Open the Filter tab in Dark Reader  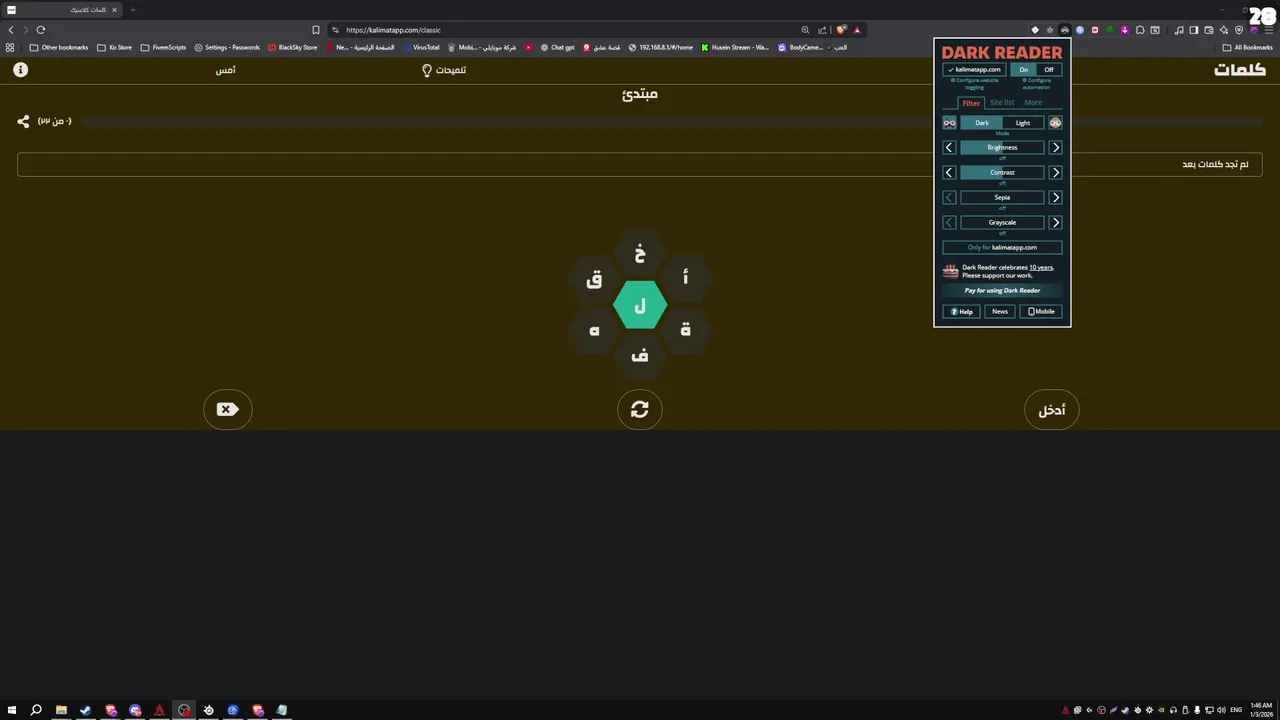click(971, 103)
